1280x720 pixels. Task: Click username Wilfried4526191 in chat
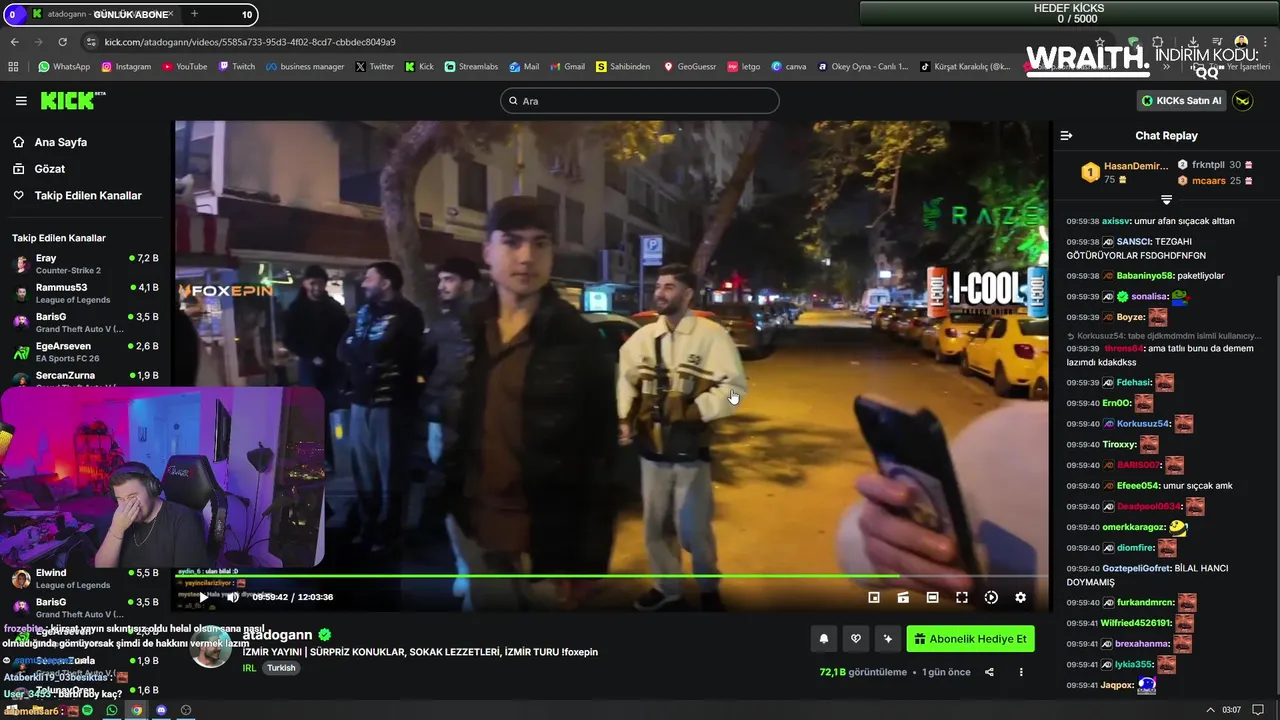pyautogui.click(x=1137, y=623)
